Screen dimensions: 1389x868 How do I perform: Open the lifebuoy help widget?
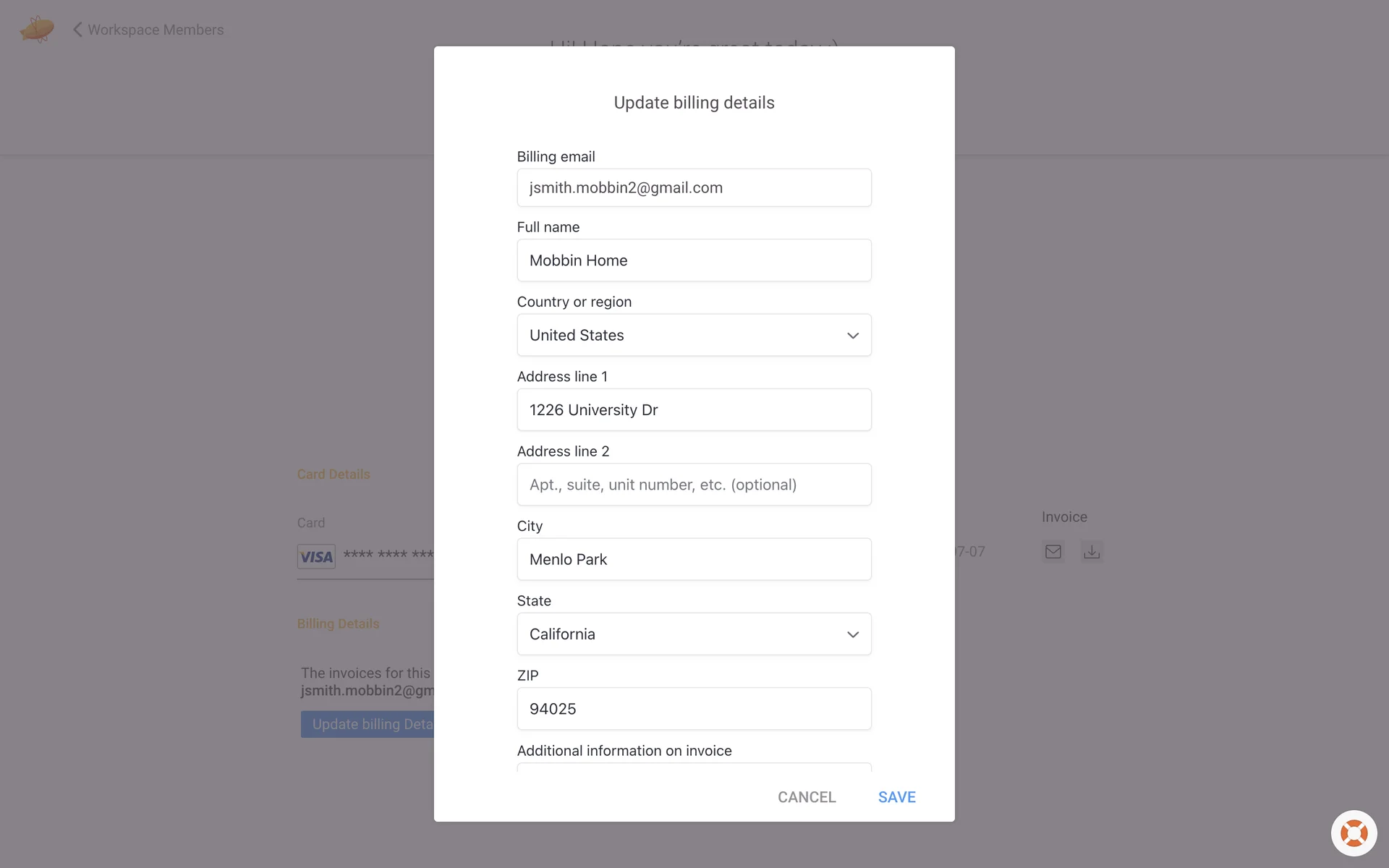point(1354,833)
